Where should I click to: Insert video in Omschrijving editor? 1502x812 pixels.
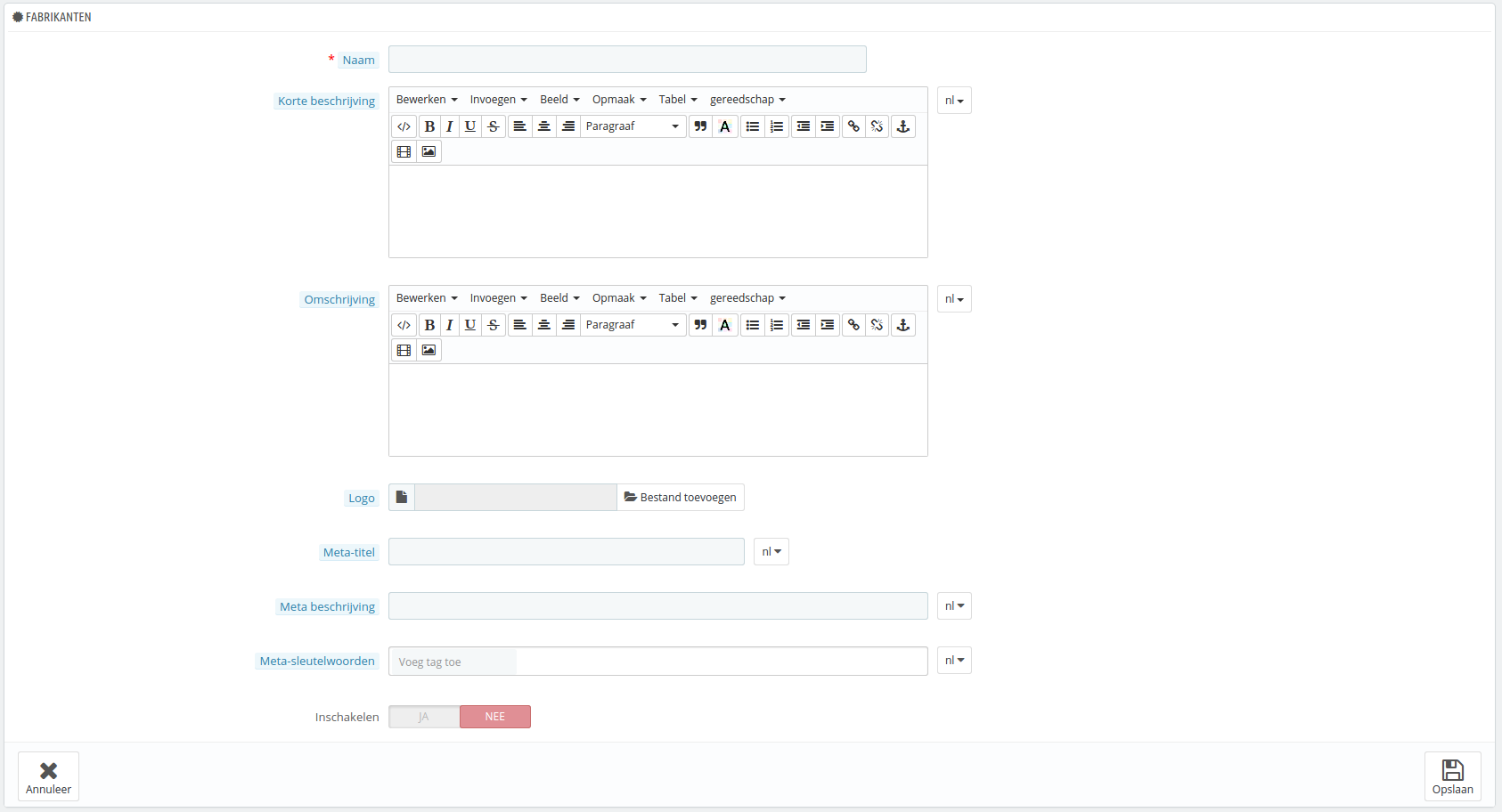pyautogui.click(x=404, y=350)
